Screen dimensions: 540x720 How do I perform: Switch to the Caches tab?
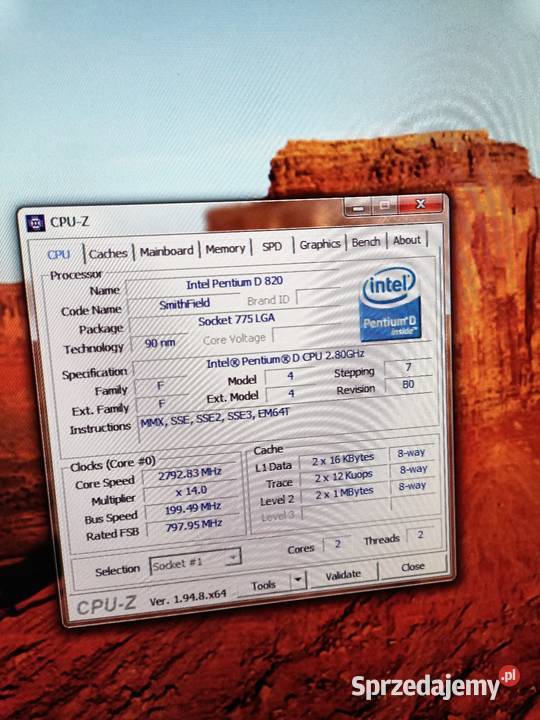click(108, 253)
